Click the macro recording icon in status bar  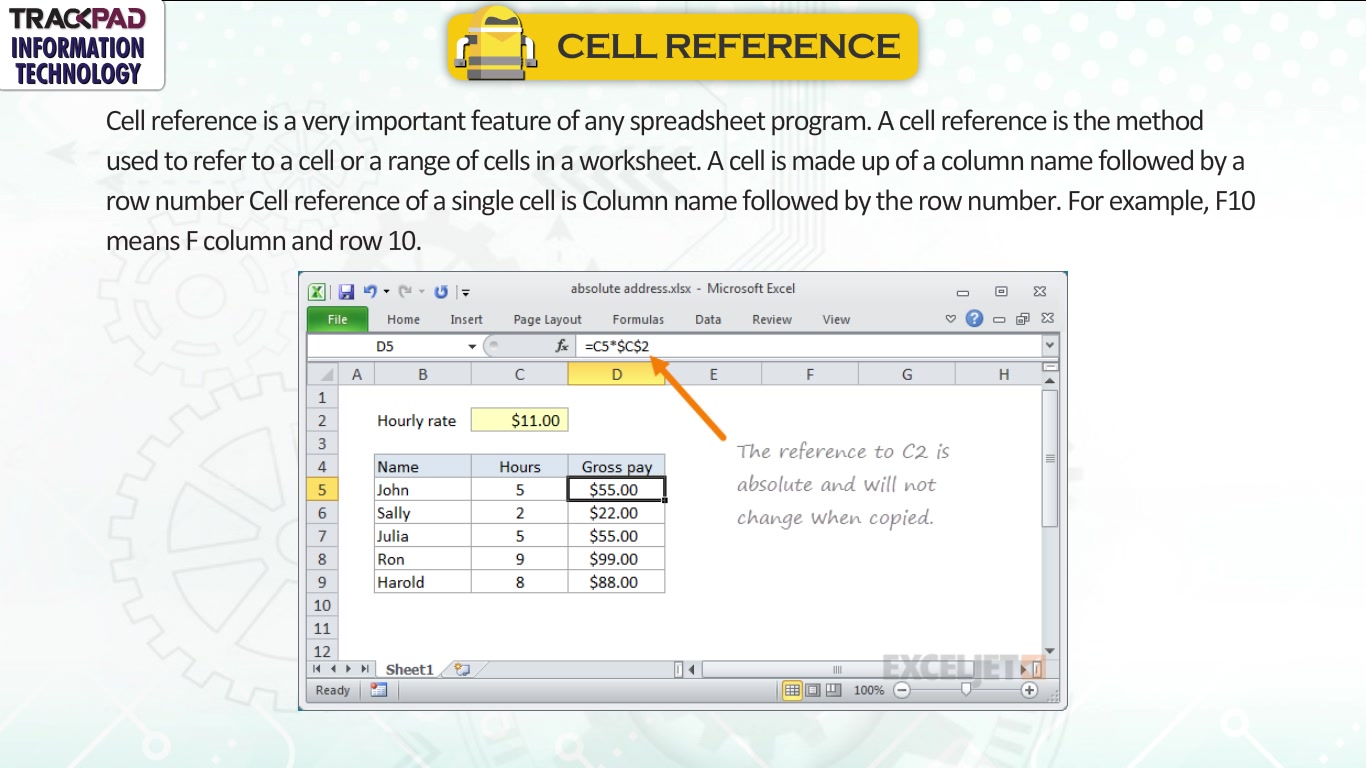379,690
